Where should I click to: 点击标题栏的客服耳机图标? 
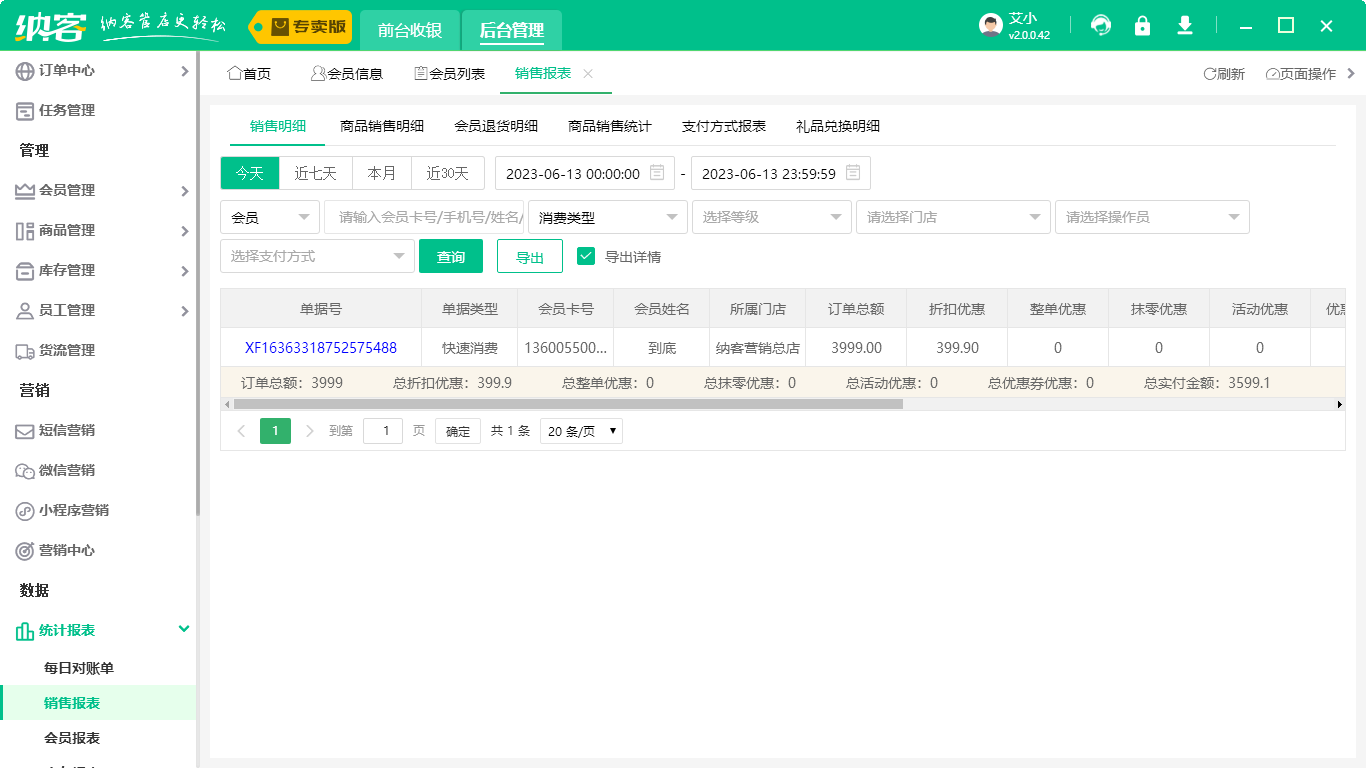[1100, 25]
